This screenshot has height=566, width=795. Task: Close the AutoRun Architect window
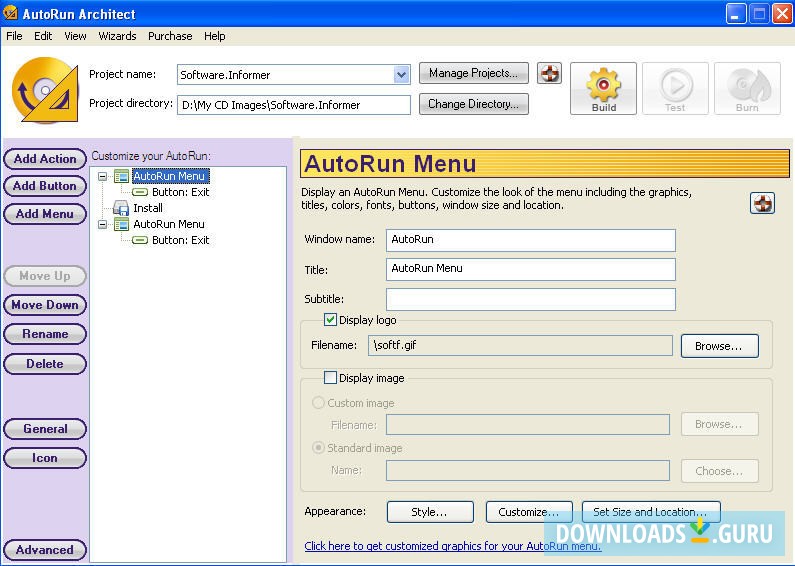click(782, 14)
